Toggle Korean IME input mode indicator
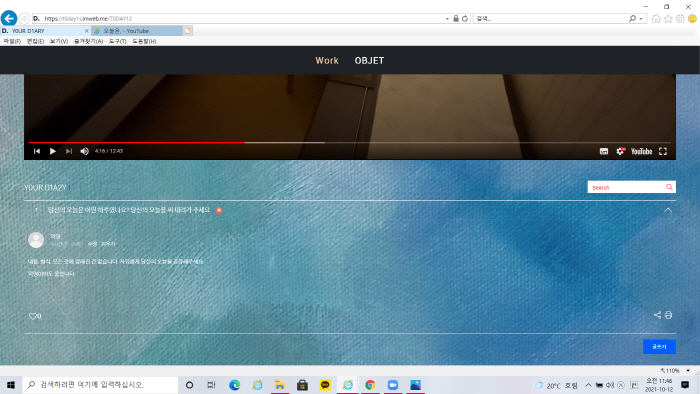This screenshot has width=700, height=394. 633,385
